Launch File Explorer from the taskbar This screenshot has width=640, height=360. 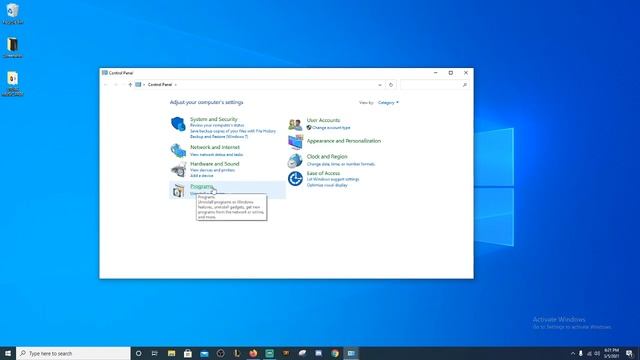pyautogui.click(x=171, y=353)
